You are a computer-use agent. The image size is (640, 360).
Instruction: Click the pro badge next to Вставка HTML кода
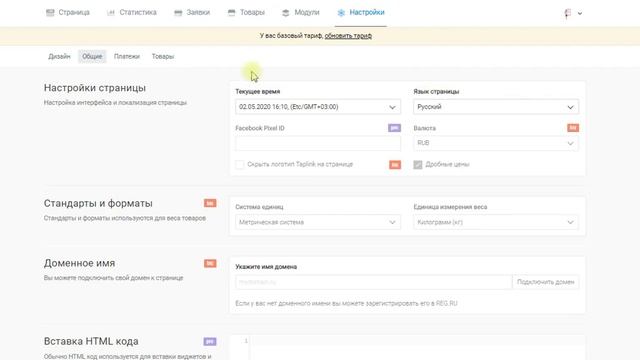click(x=210, y=341)
